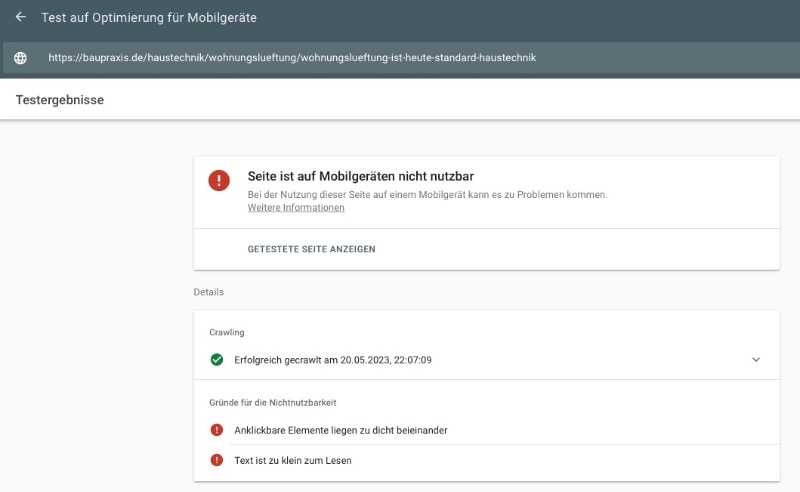Open 'Anklickbare Elemente liegen zu dicht beieinander' issue
The width and height of the screenshot is (800, 492).
click(x=487, y=430)
